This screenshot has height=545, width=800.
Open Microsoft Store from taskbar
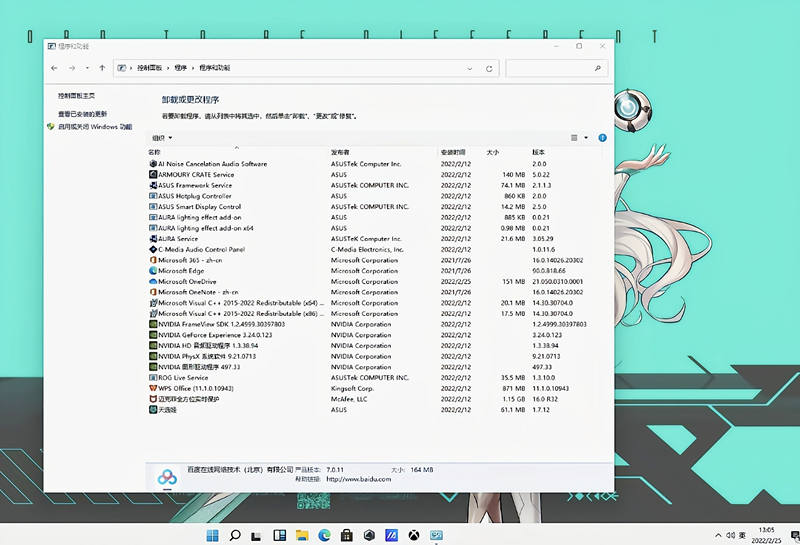347,535
